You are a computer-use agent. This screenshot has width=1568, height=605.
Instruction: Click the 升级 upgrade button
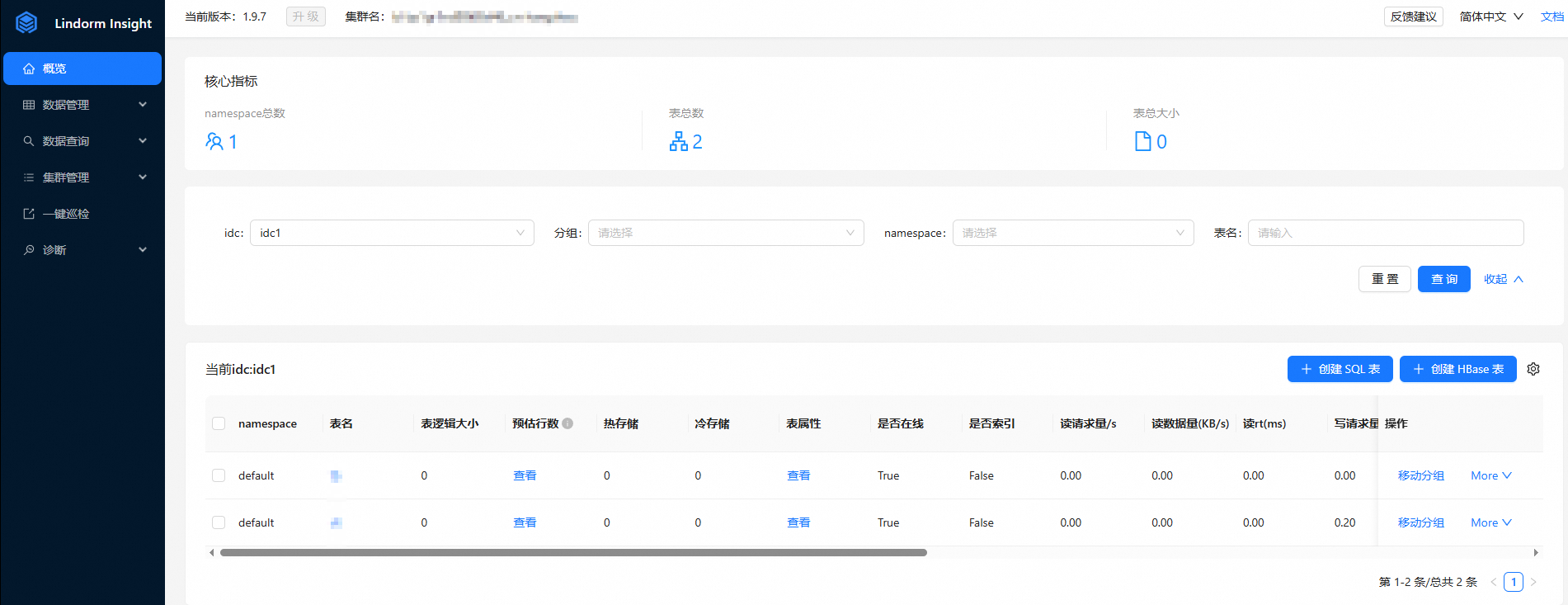(306, 17)
